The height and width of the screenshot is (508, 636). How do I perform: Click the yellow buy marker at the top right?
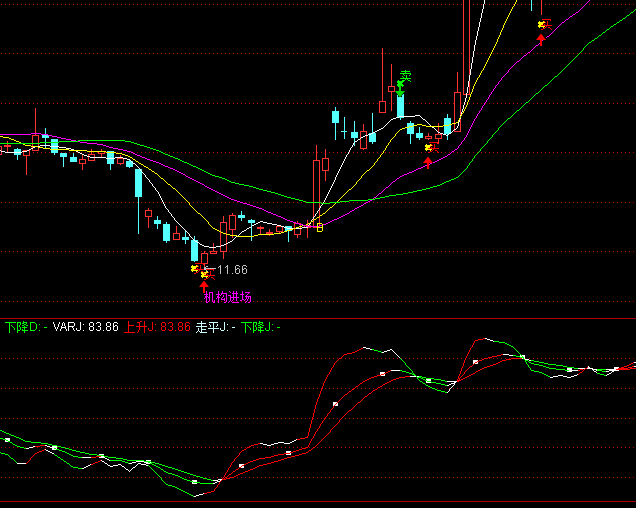pyautogui.click(x=543, y=23)
